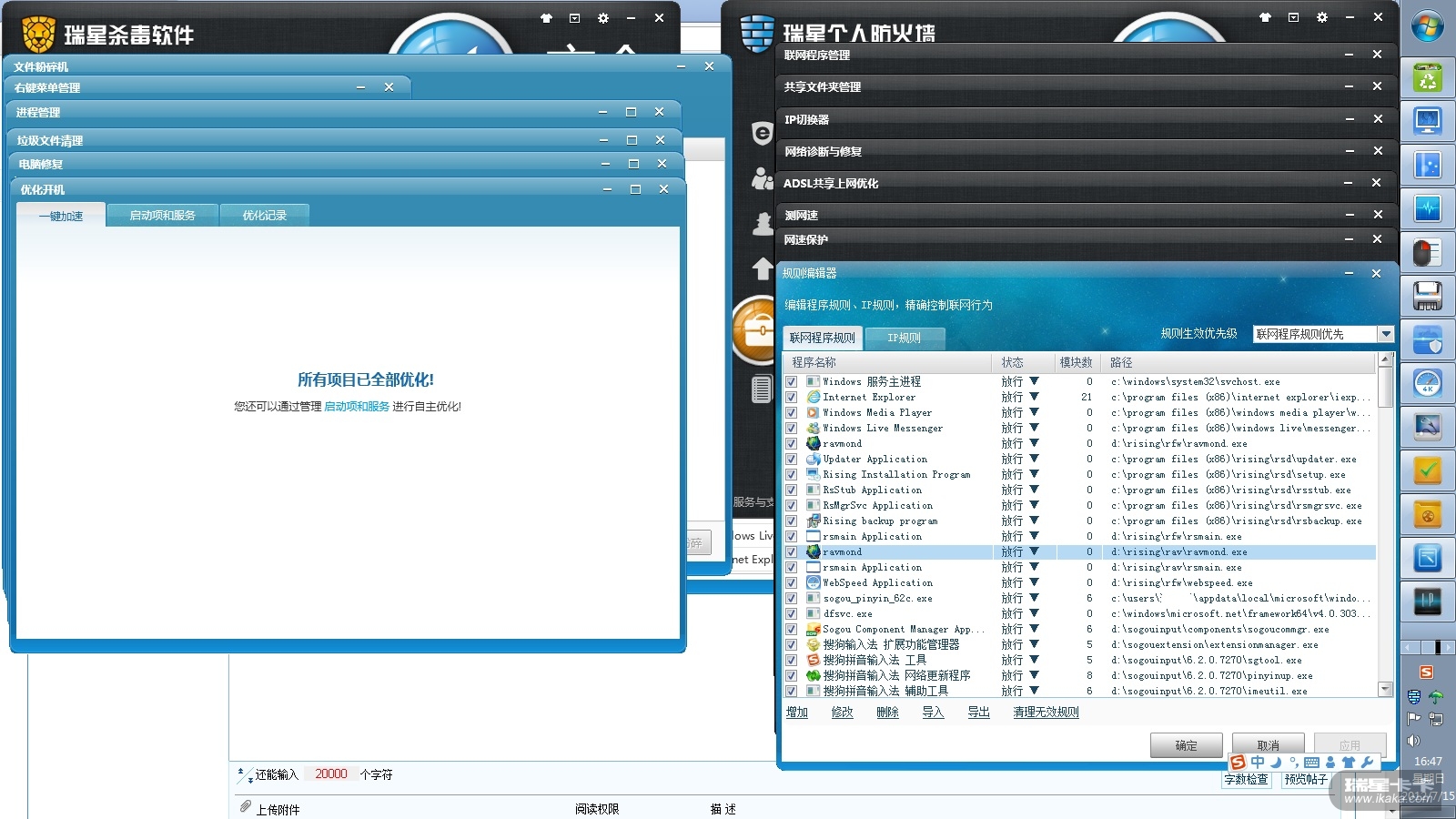Click the IE shield icon in firewall sidebar
Image resolution: width=1456 pixels, height=819 pixels.
click(x=762, y=133)
